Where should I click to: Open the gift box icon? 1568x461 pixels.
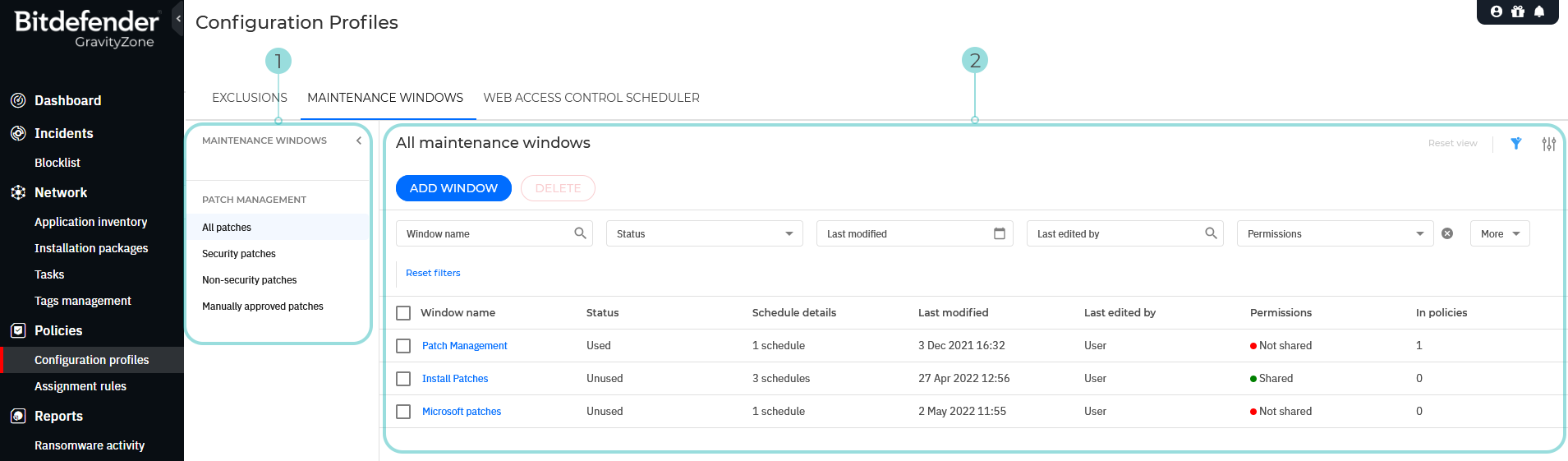click(1518, 12)
